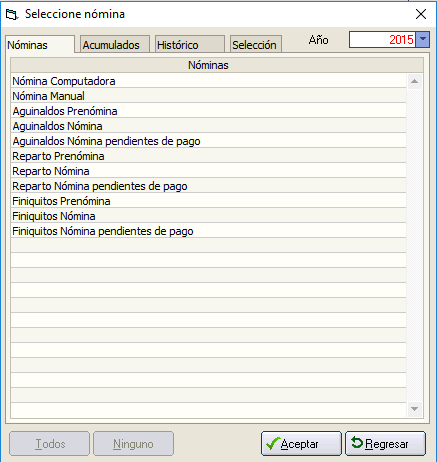Viewport: 437px width, 462px height.
Task: Click the green checkmark on Aceptar
Action: click(x=273, y=444)
